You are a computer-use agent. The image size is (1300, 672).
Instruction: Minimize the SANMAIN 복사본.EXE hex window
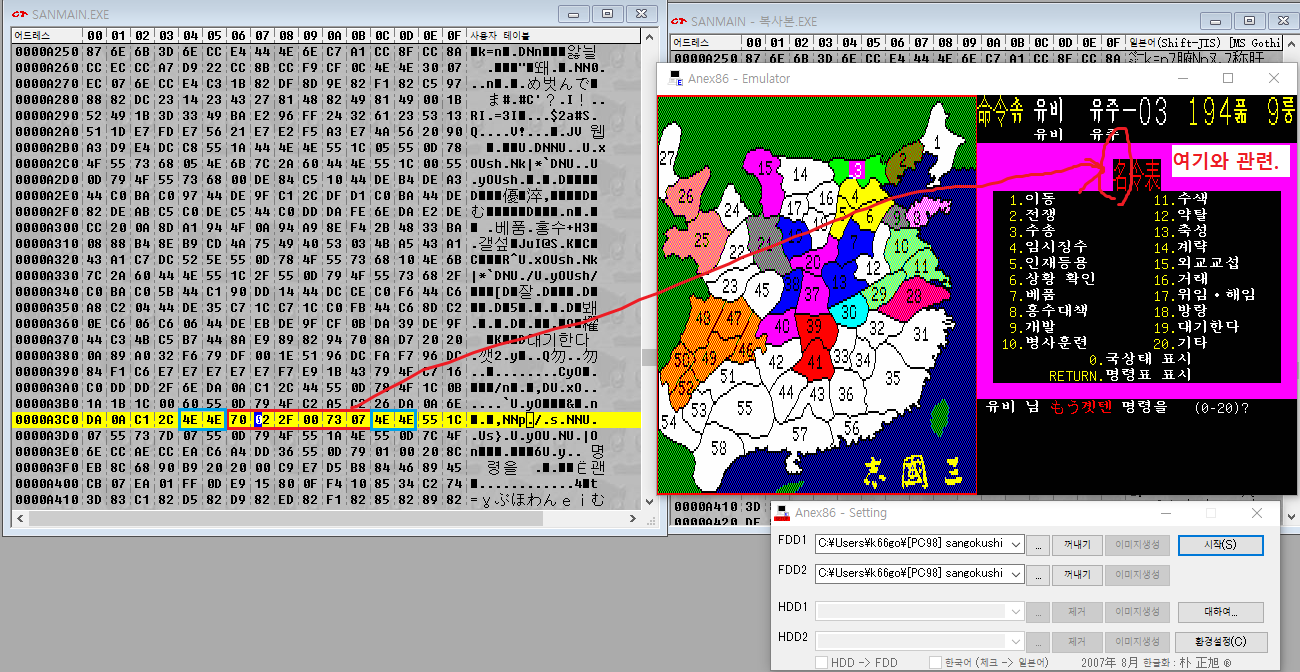point(1217,21)
